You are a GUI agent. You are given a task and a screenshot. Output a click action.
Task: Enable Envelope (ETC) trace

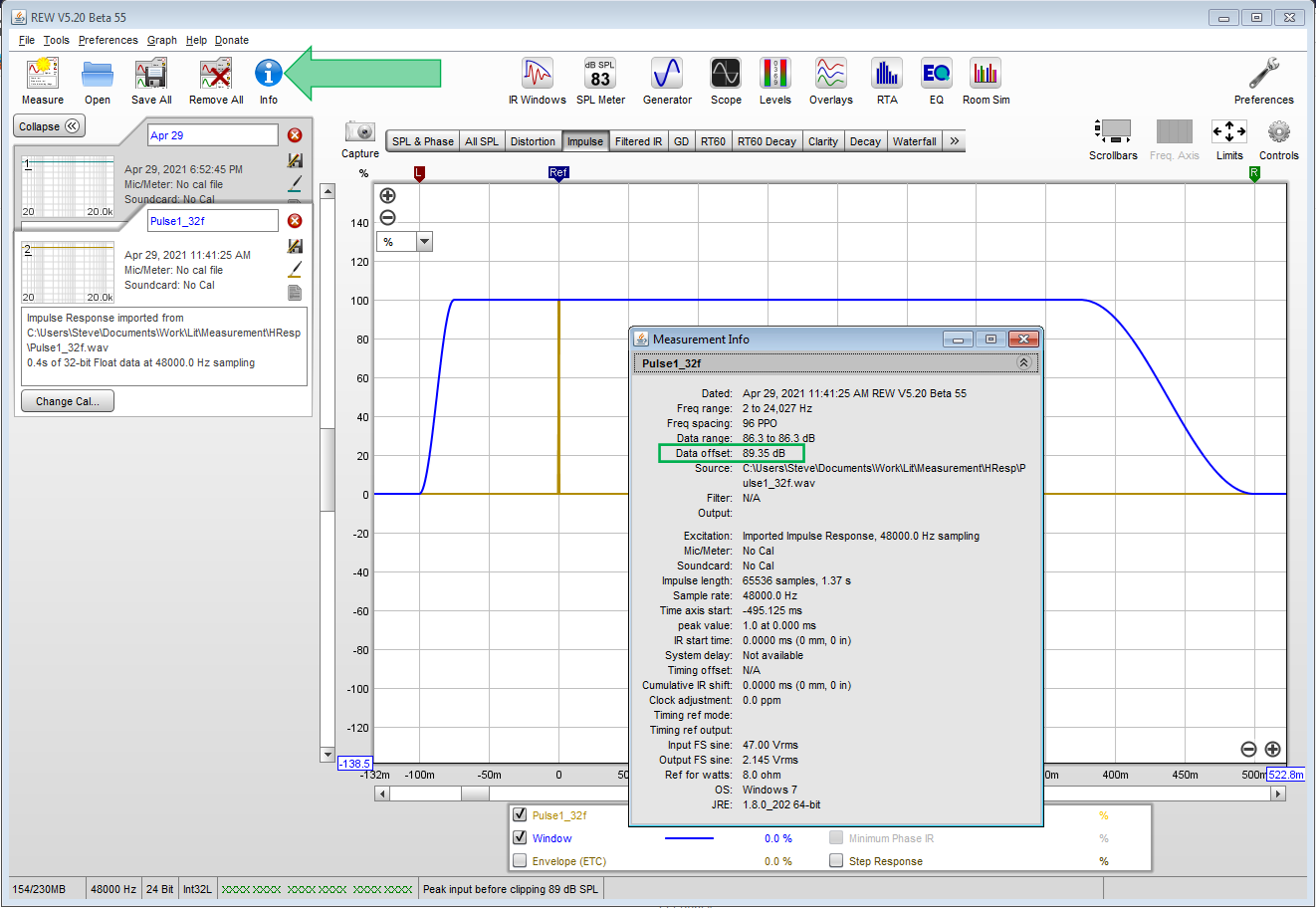click(x=520, y=860)
